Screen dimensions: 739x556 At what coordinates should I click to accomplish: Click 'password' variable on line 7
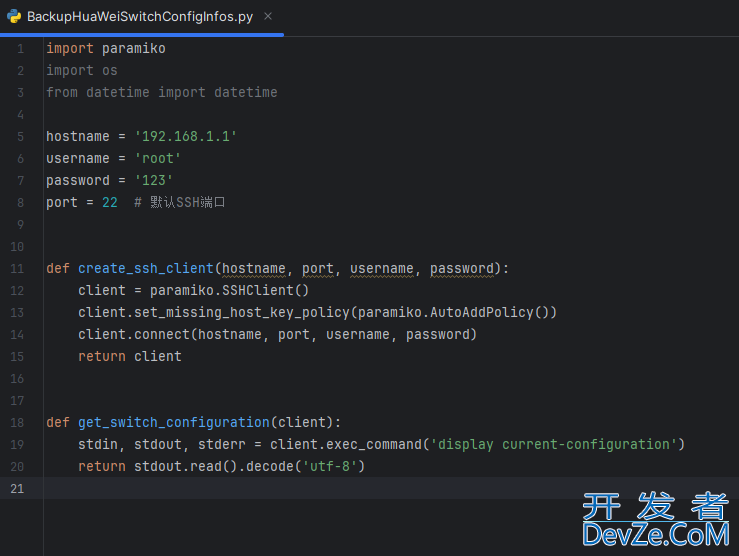click(x=78, y=180)
